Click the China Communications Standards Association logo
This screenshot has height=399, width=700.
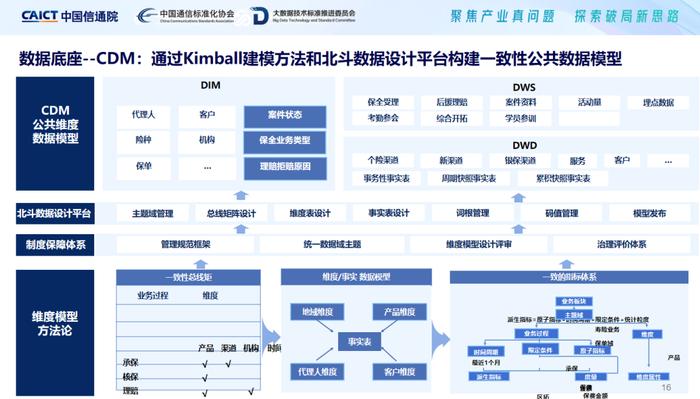point(185,16)
